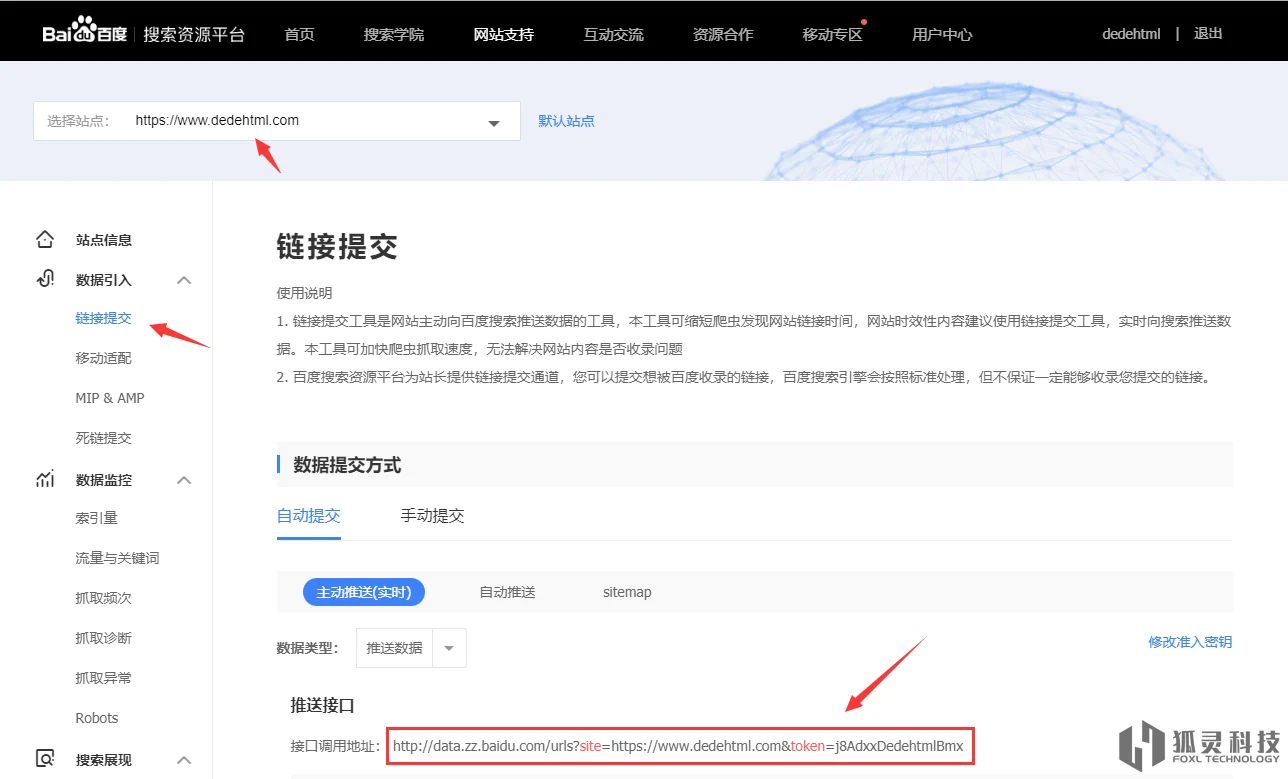Click the 使用说明 label
Image resolution: width=1288 pixels, height=779 pixels.
305,294
